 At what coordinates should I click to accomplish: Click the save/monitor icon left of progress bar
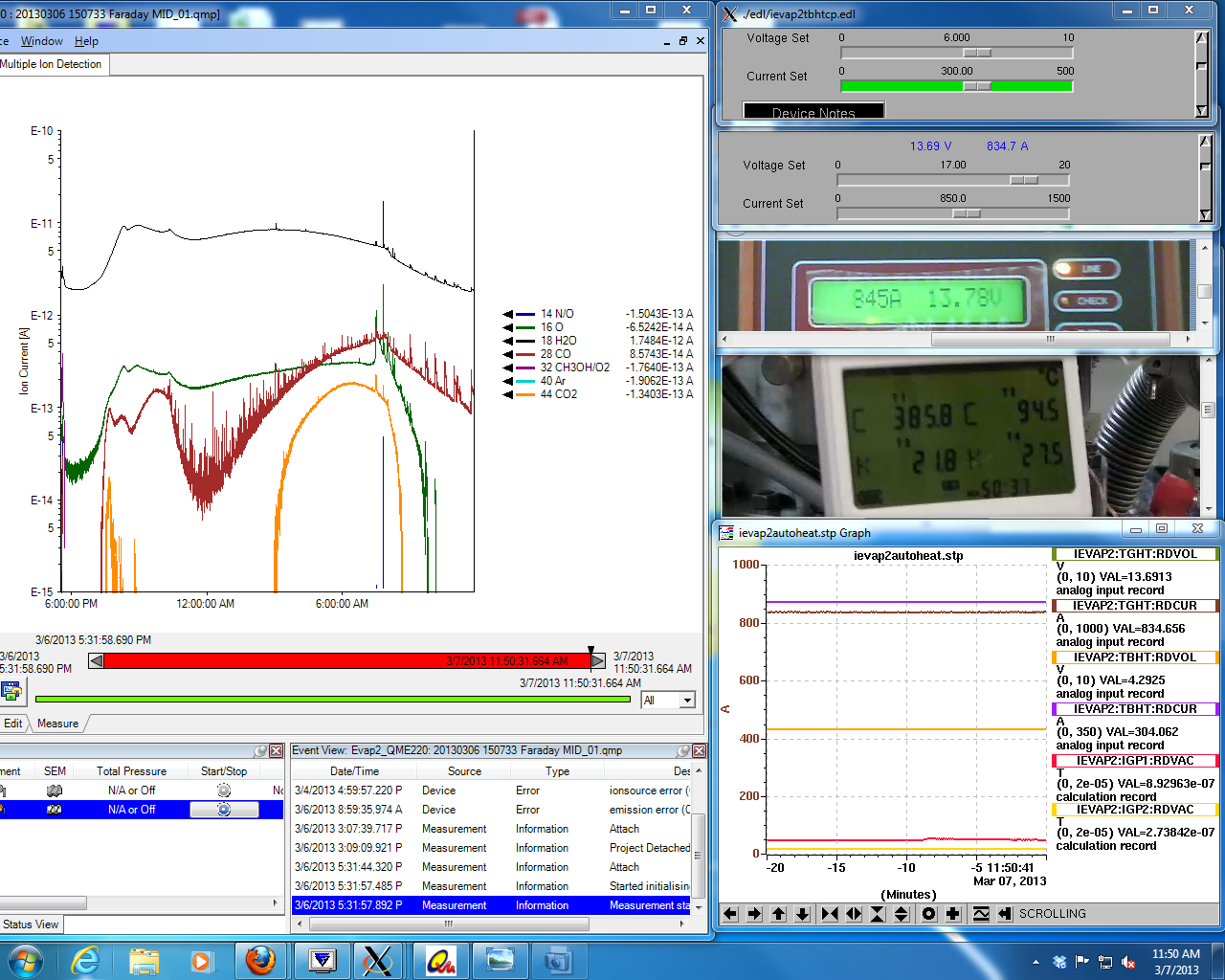pyautogui.click(x=12, y=691)
